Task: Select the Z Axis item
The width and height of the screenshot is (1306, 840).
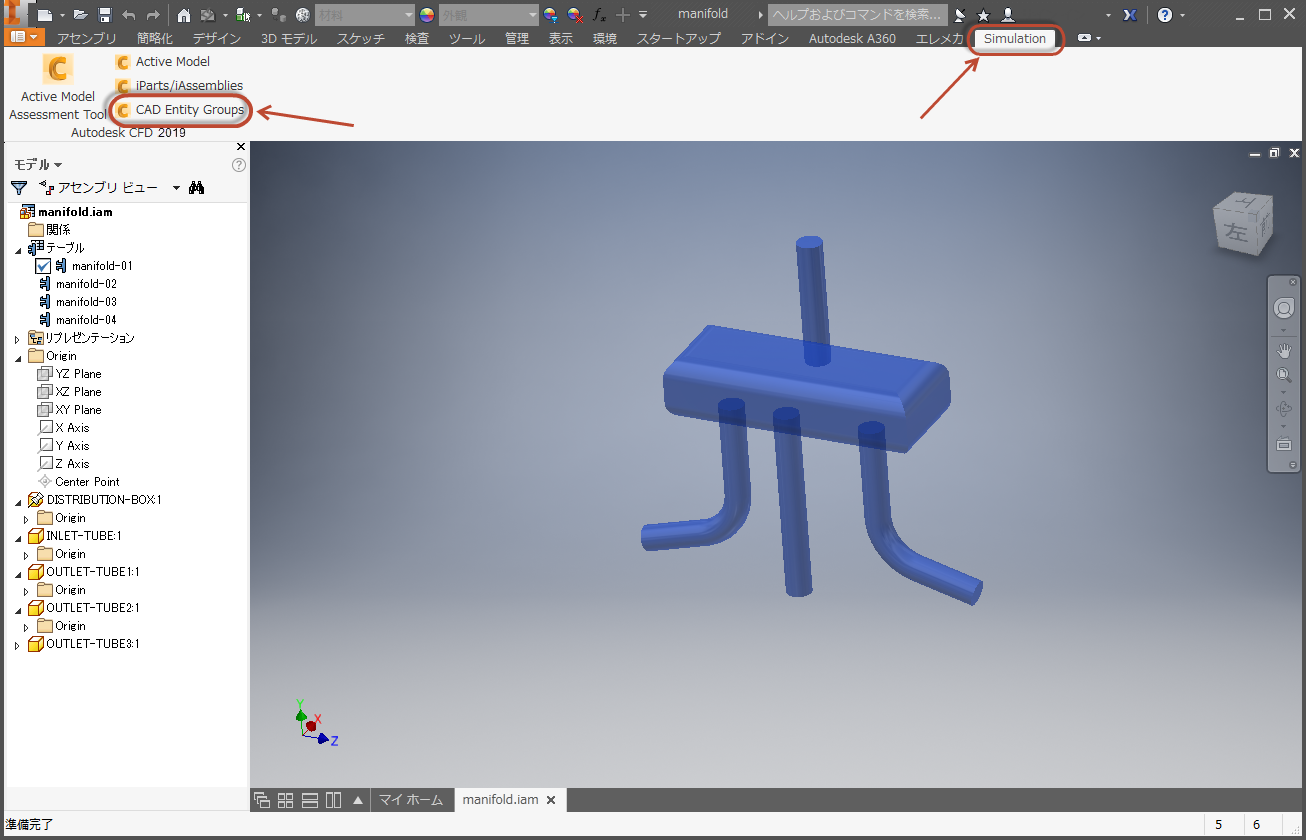Action: tap(64, 464)
